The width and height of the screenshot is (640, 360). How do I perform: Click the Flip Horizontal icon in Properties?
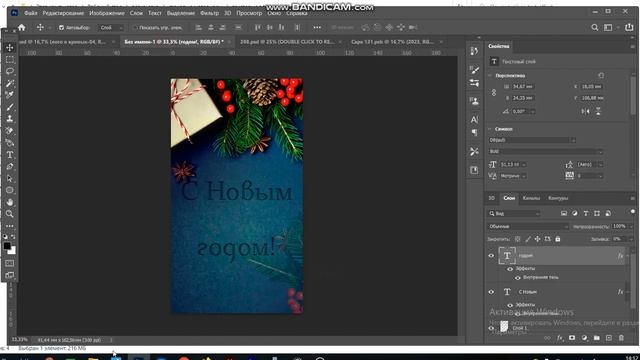(585, 111)
